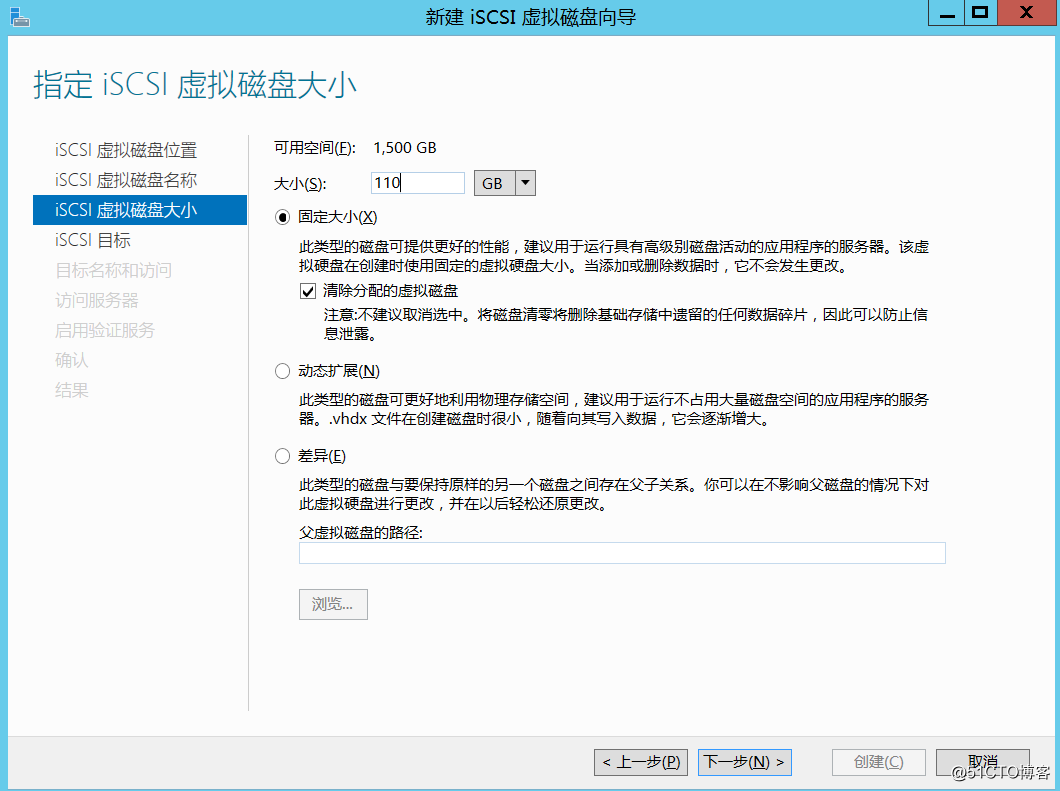This screenshot has height=791, width=1060.
Task: Click the 大小(S): label
Action: click(300, 184)
